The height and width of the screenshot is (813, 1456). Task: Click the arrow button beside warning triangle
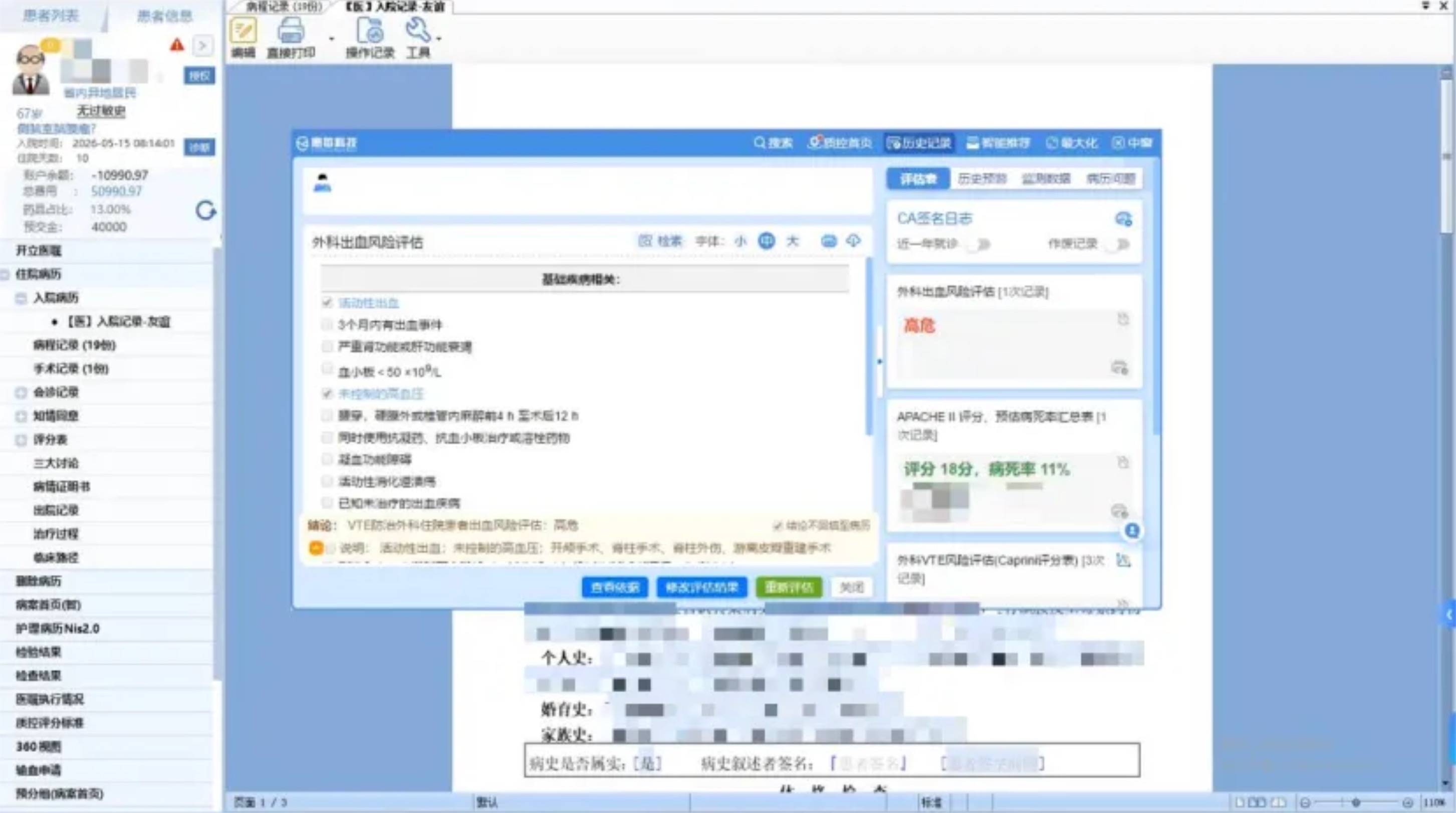203,45
